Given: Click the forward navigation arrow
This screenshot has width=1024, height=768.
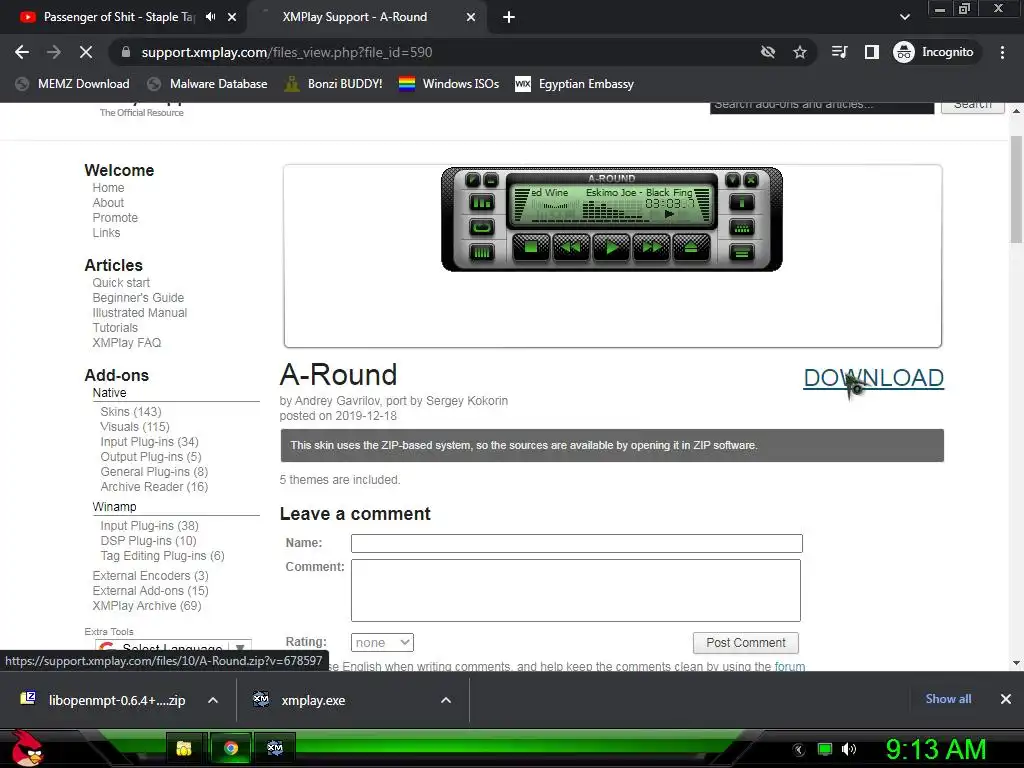Looking at the screenshot, I should [x=54, y=52].
